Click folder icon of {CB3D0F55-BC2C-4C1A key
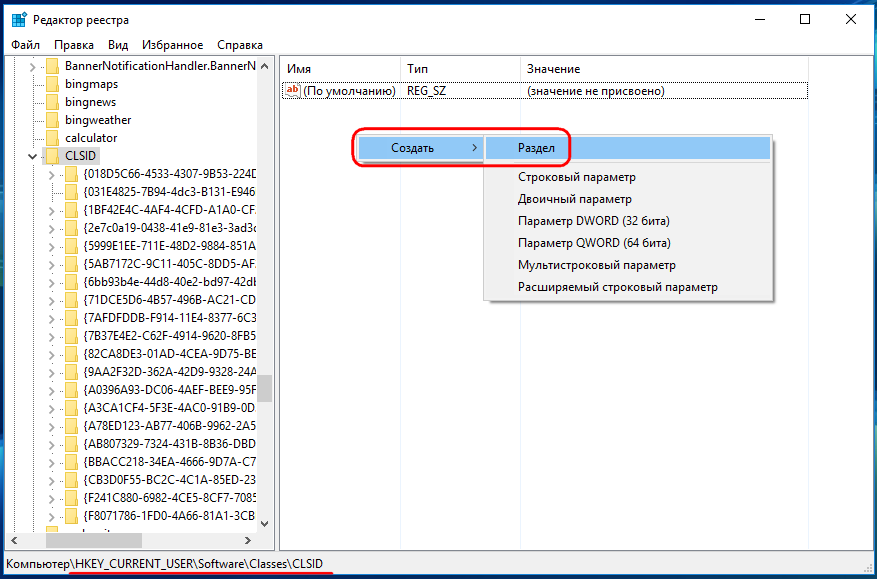The image size is (877, 579). click(x=71, y=480)
